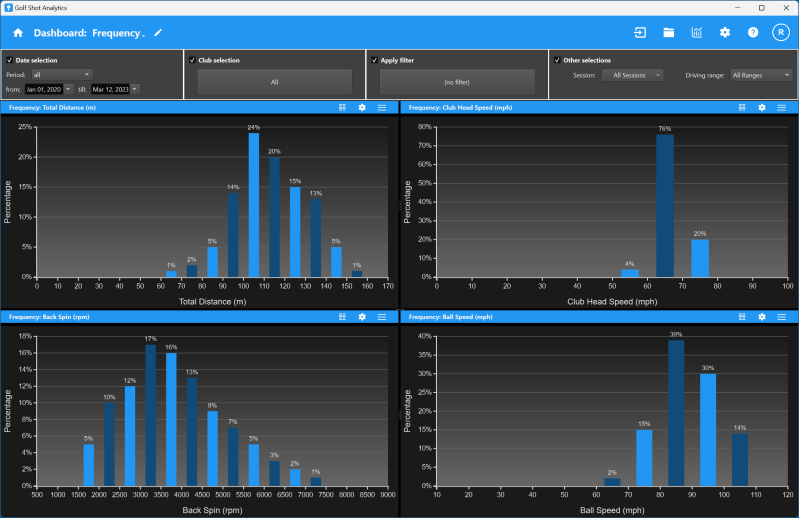Open hamburger menu of Club Head Speed chart
799x518 pixels.
pyautogui.click(x=781, y=107)
